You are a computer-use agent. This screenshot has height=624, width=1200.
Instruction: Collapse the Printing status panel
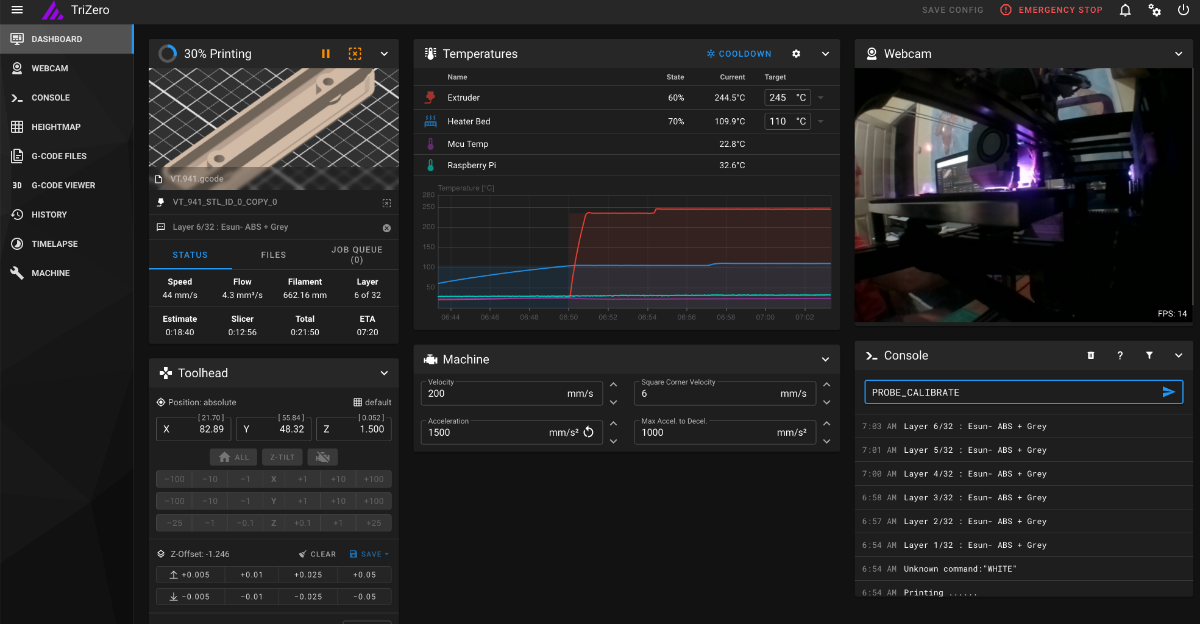coord(384,54)
